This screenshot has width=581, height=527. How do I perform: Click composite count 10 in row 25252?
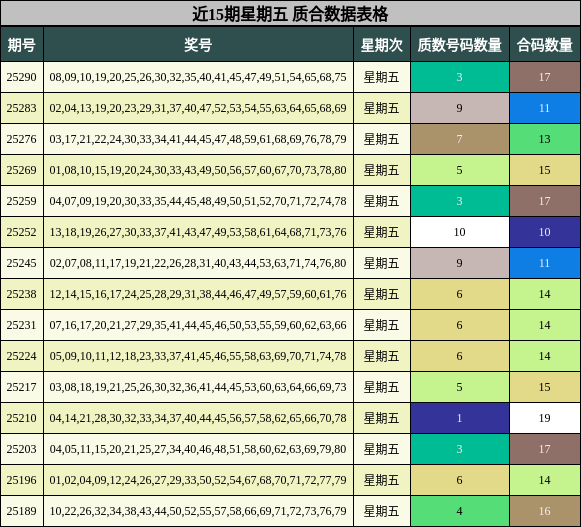point(545,232)
